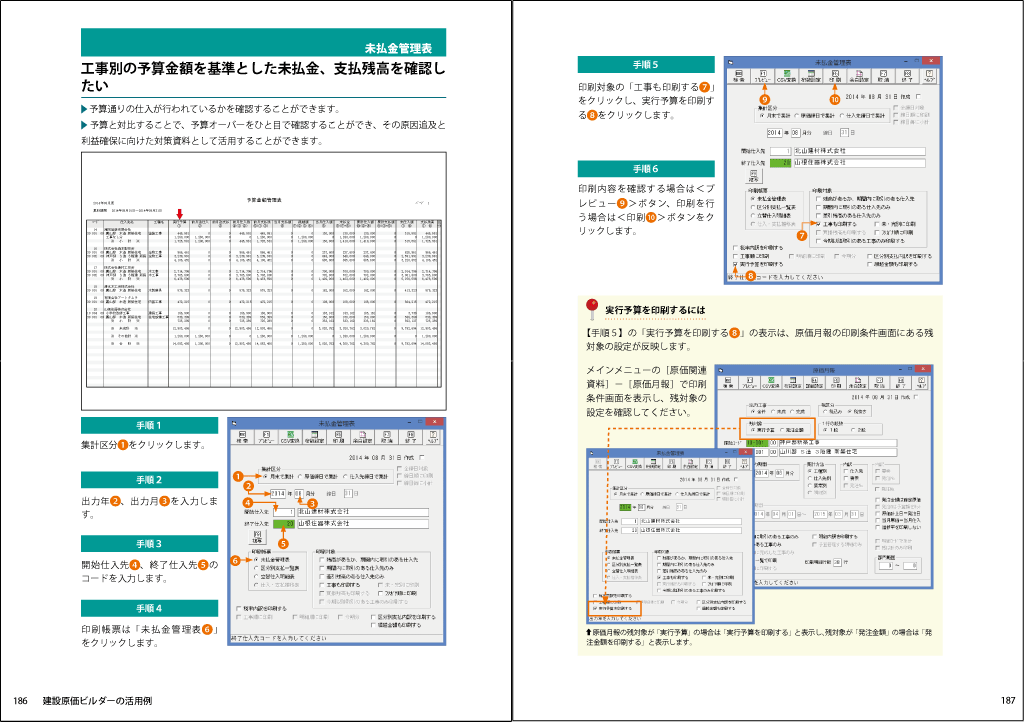Open プレビュー in the 原価月報 window toolbar
The width and height of the screenshot is (1024, 722).
pos(750,383)
